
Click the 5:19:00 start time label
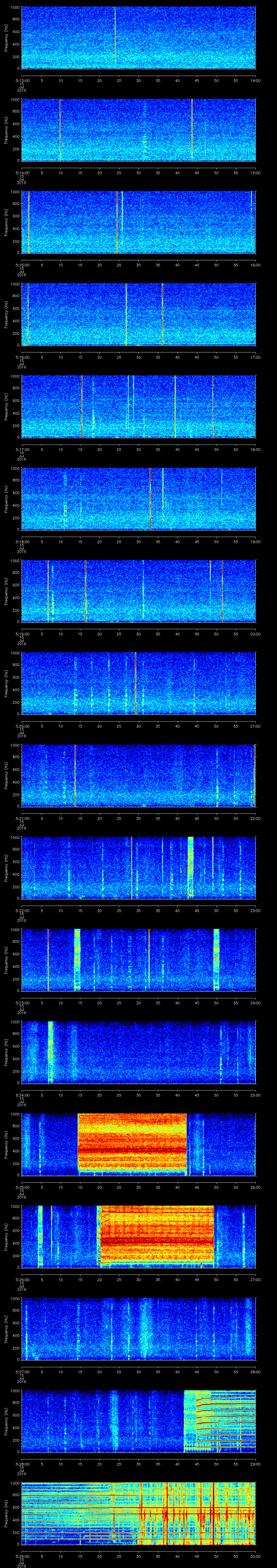pos(22,634)
